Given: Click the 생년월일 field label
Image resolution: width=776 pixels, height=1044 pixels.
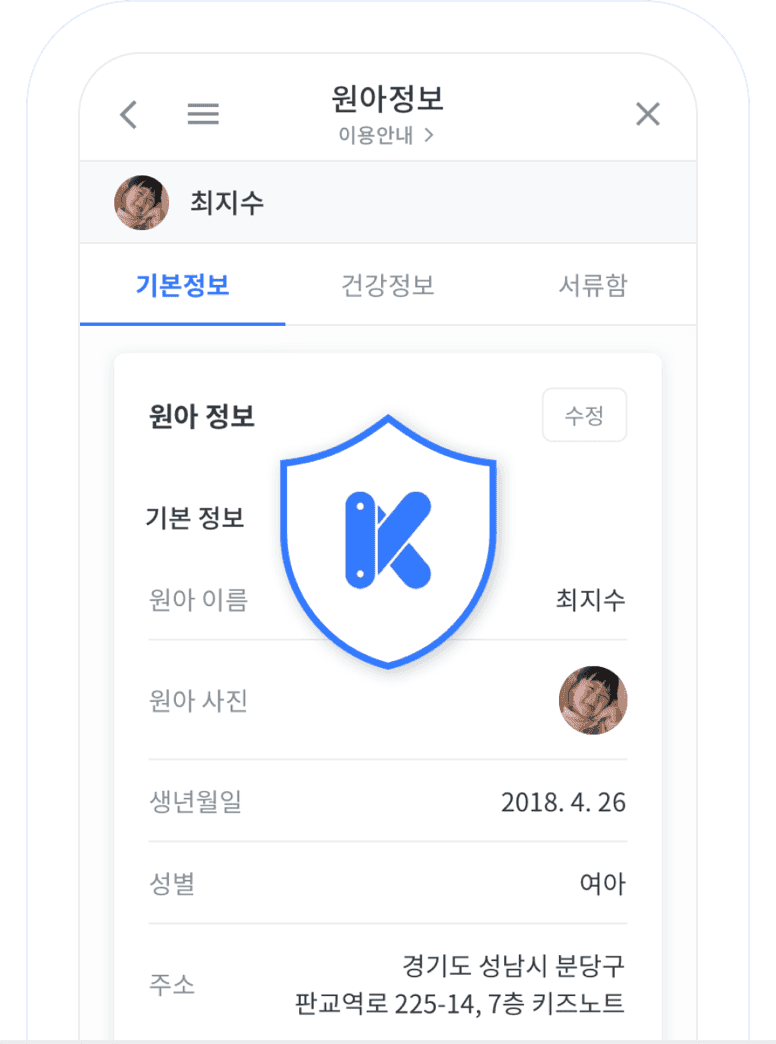Looking at the screenshot, I should pos(194,802).
